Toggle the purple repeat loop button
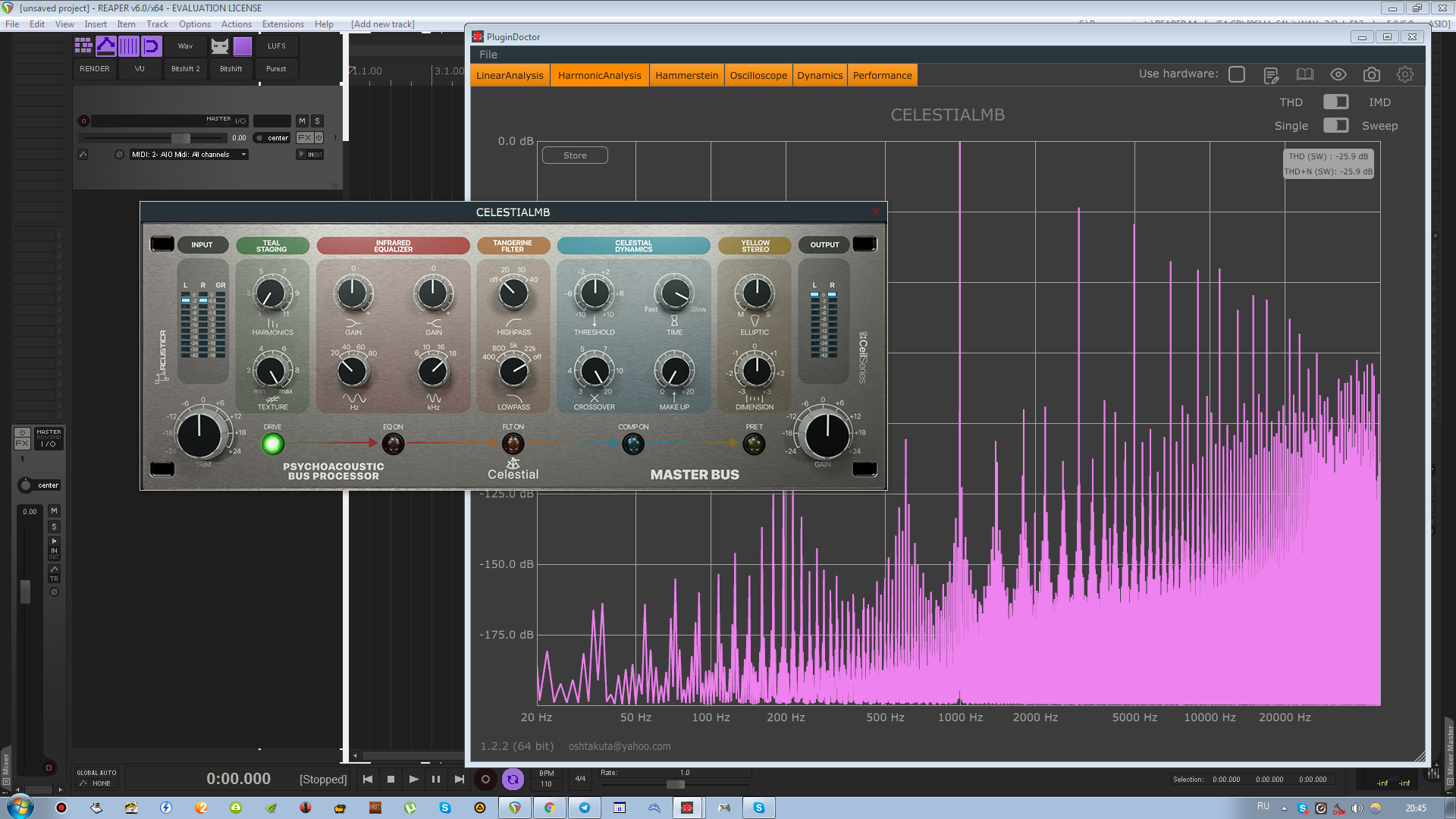 513,779
